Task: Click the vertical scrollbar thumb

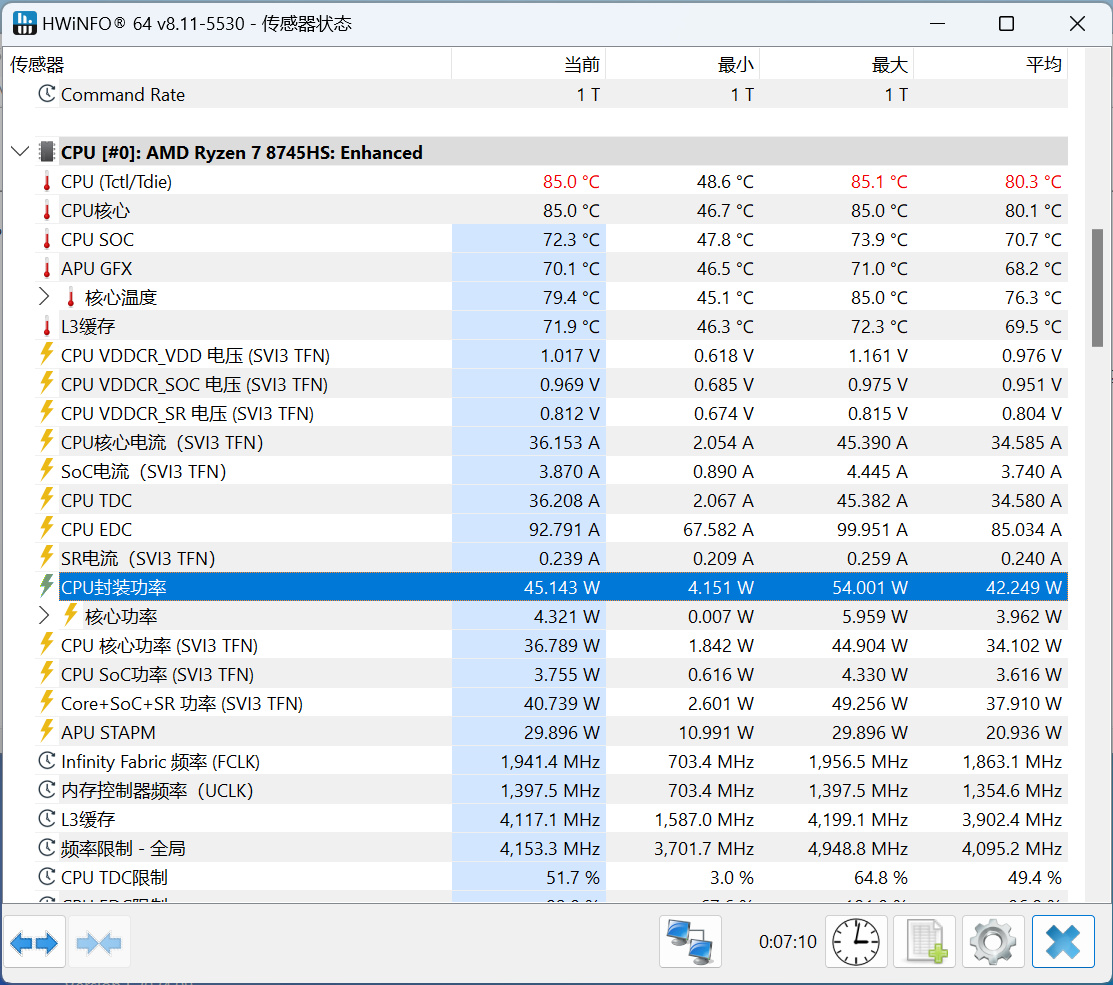Action: coord(1097,287)
